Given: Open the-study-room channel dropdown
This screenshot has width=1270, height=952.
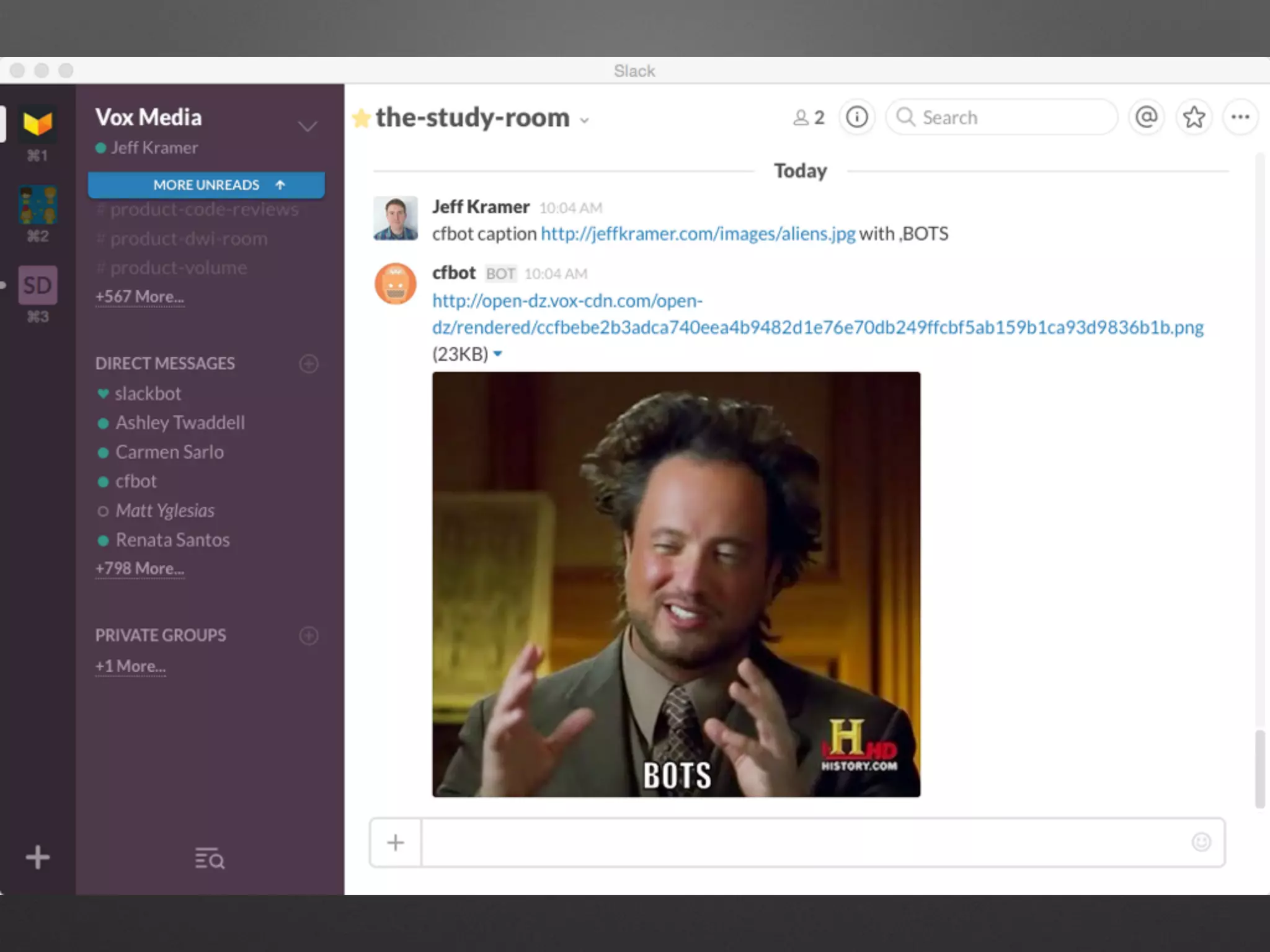Looking at the screenshot, I should pyautogui.click(x=585, y=120).
